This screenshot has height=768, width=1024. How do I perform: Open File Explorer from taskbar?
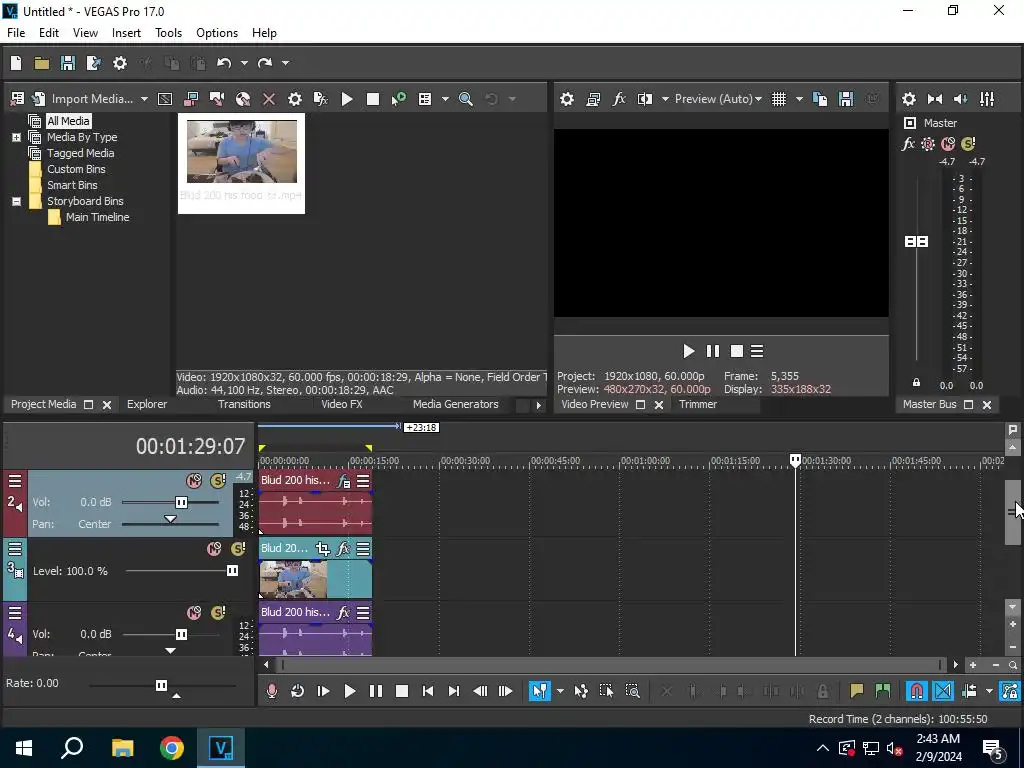122,748
